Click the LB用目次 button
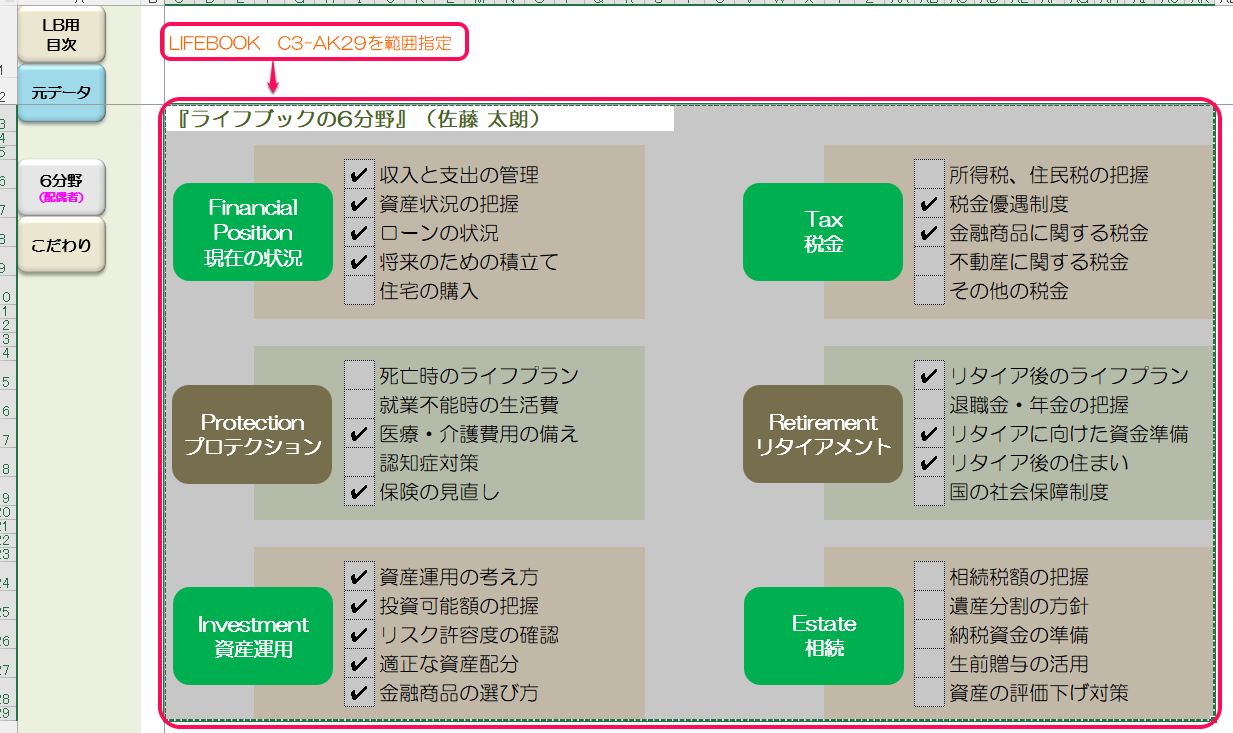 pyautogui.click(x=61, y=33)
